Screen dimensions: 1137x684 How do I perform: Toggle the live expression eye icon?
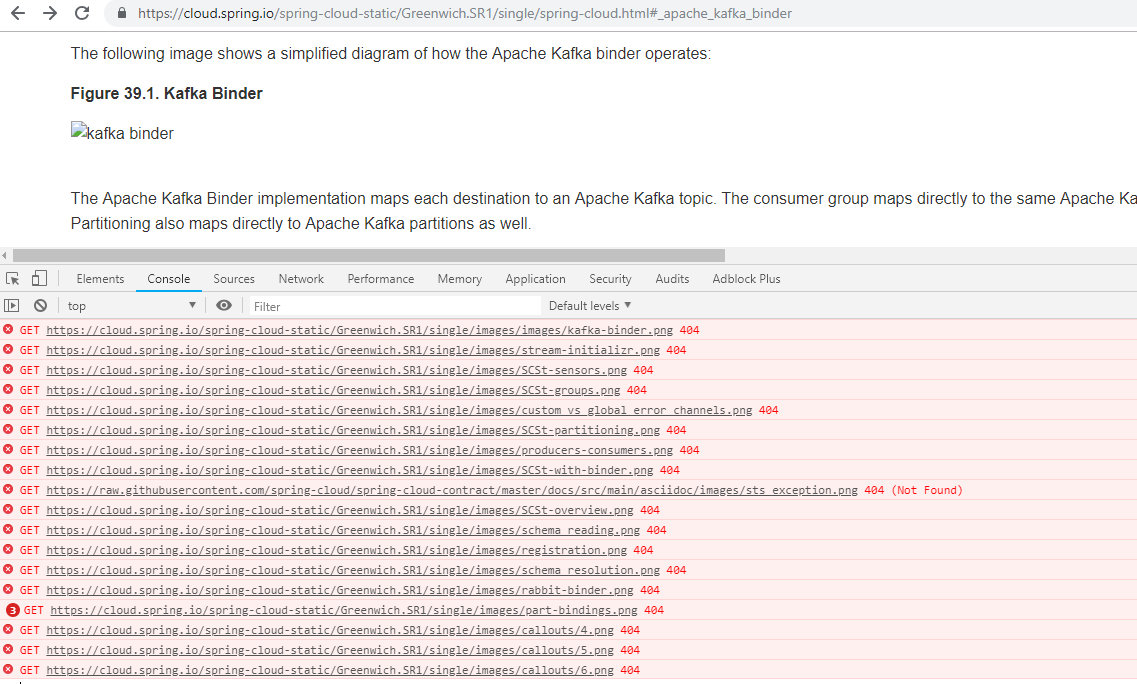coord(224,305)
